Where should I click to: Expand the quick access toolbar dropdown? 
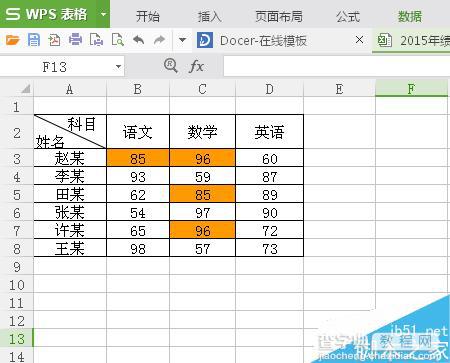[182, 40]
